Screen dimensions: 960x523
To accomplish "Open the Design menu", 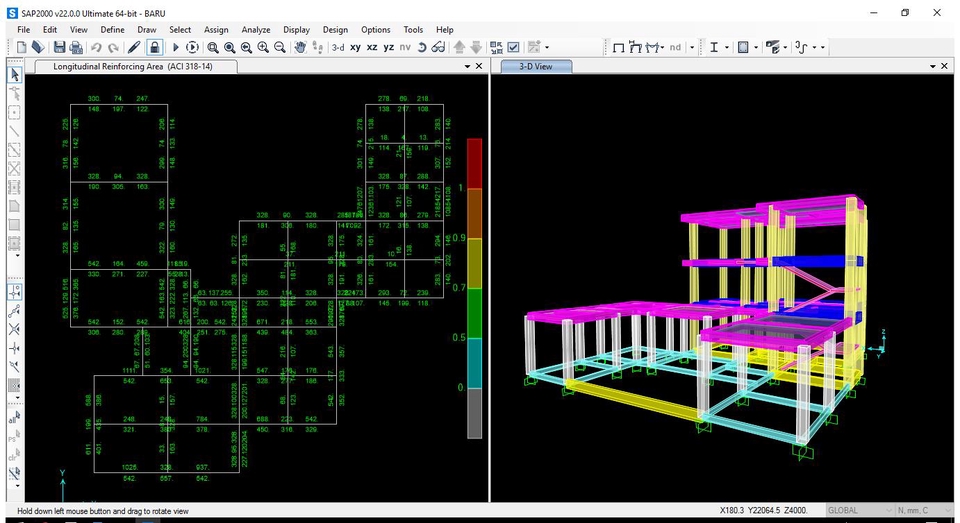I will pyautogui.click(x=335, y=29).
